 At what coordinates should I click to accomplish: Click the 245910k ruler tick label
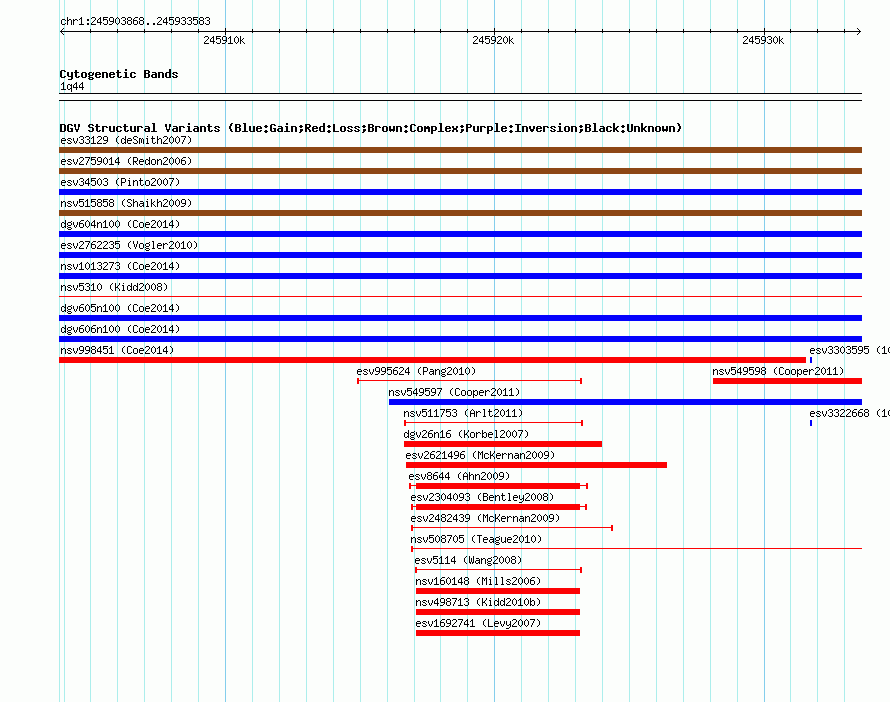click(x=224, y=40)
